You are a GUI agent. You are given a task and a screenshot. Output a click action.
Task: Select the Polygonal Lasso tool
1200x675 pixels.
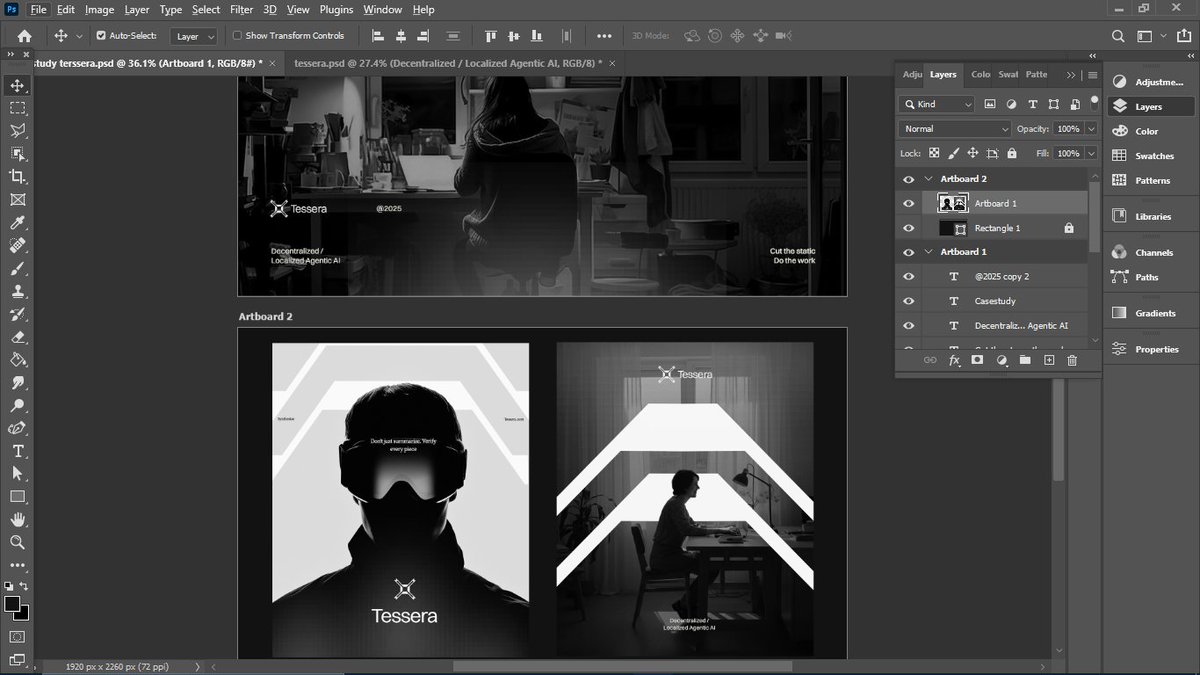(17, 131)
